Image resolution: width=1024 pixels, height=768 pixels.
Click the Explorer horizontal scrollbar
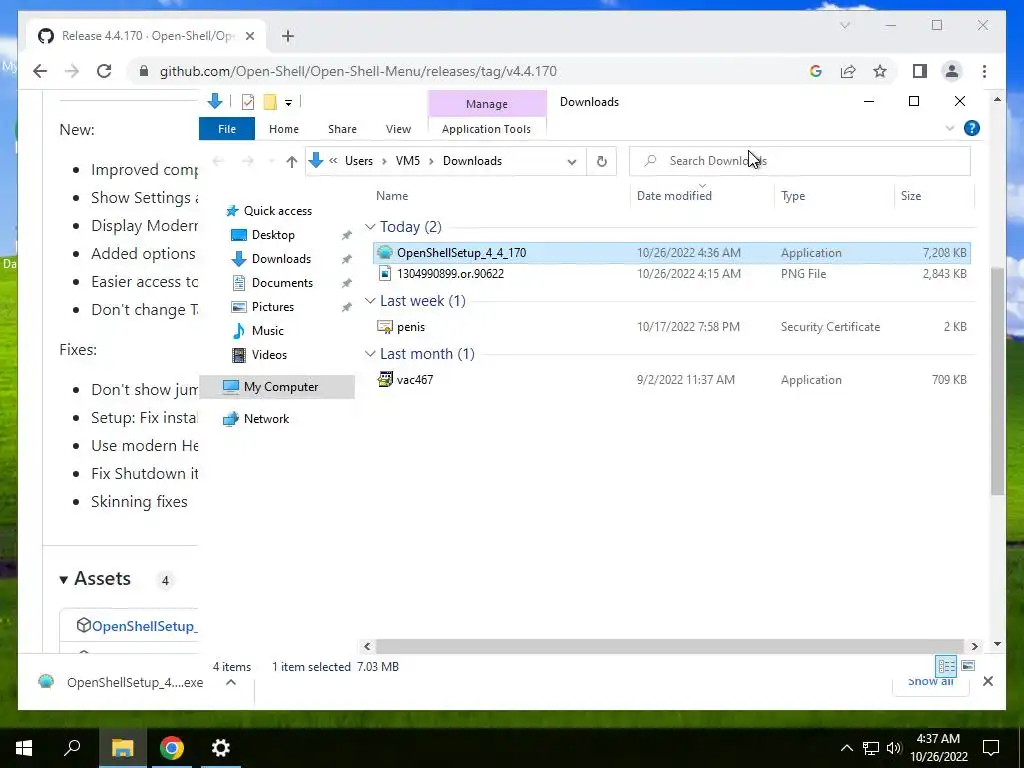tap(669, 646)
